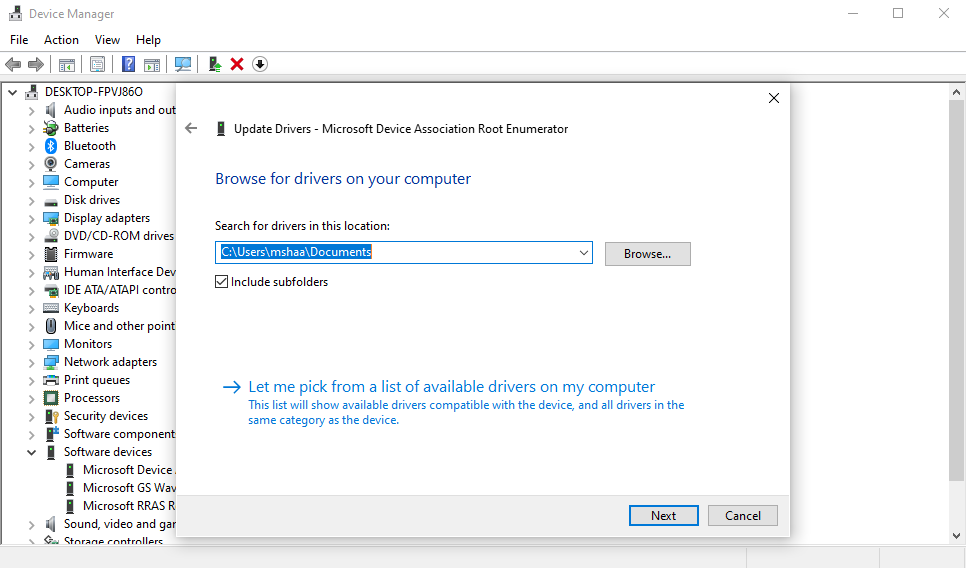966x568 pixels.
Task: Click Scan for hardware changes icon
Action: click(x=183, y=64)
